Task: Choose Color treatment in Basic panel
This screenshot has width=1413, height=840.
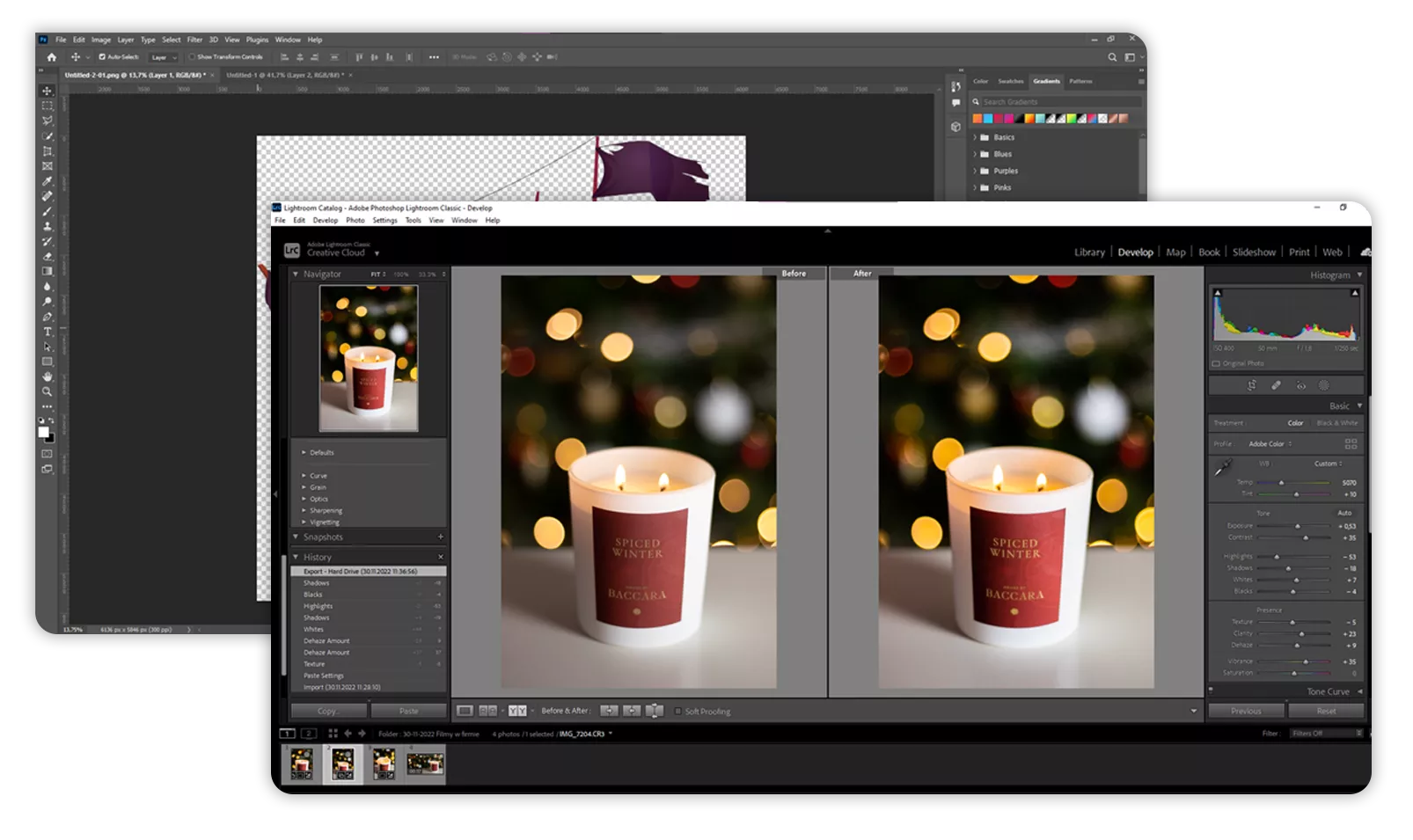Action: coord(1295,423)
